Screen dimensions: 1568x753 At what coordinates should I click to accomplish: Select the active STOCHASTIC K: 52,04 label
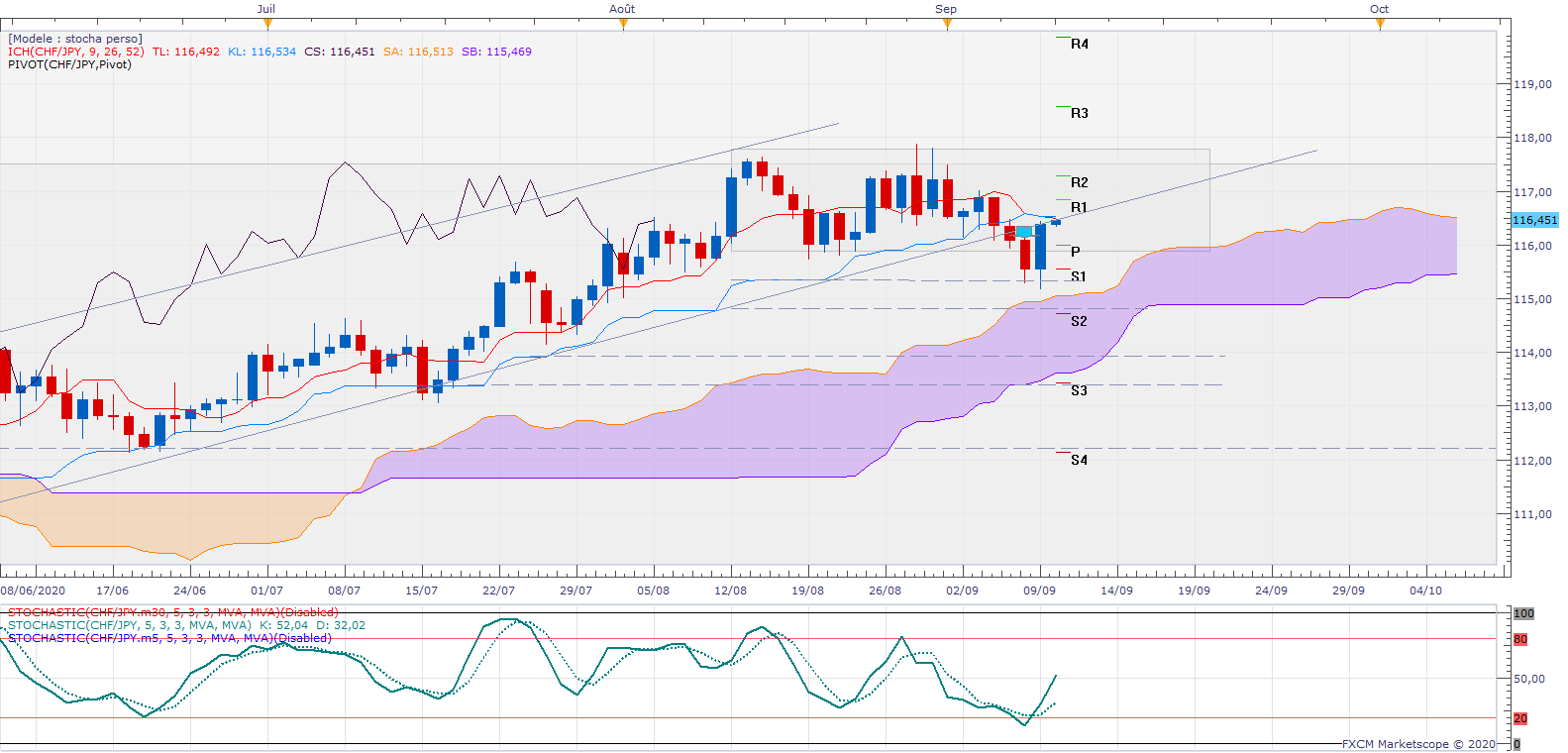tap(186, 625)
